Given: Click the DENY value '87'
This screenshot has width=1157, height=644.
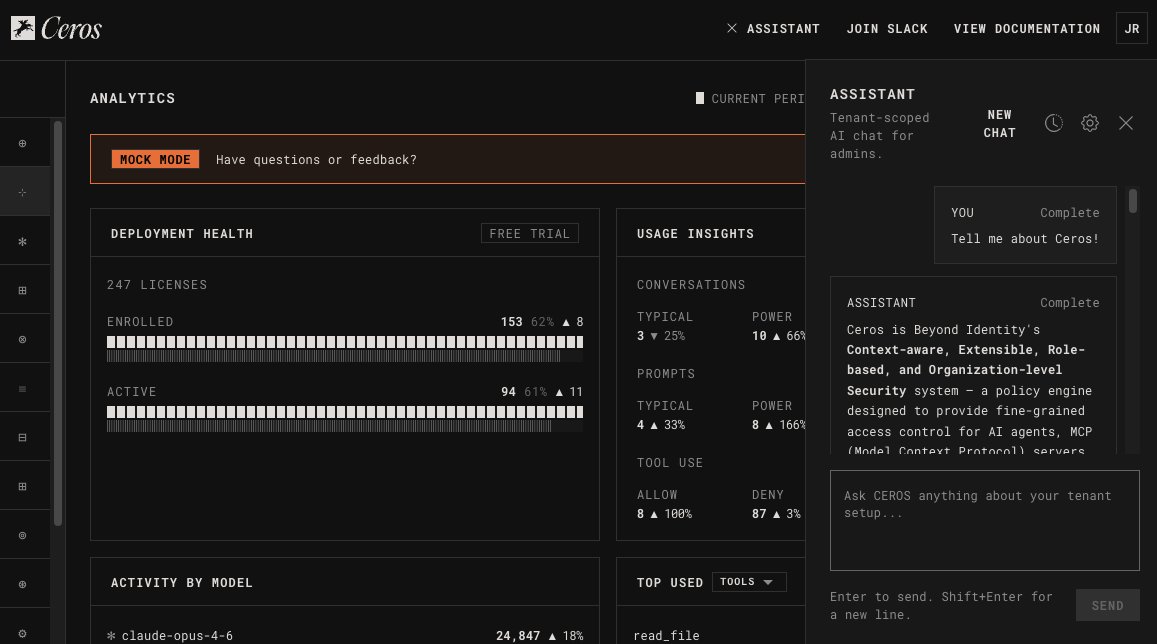Looking at the screenshot, I should pyautogui.click(x=759, y=514).
